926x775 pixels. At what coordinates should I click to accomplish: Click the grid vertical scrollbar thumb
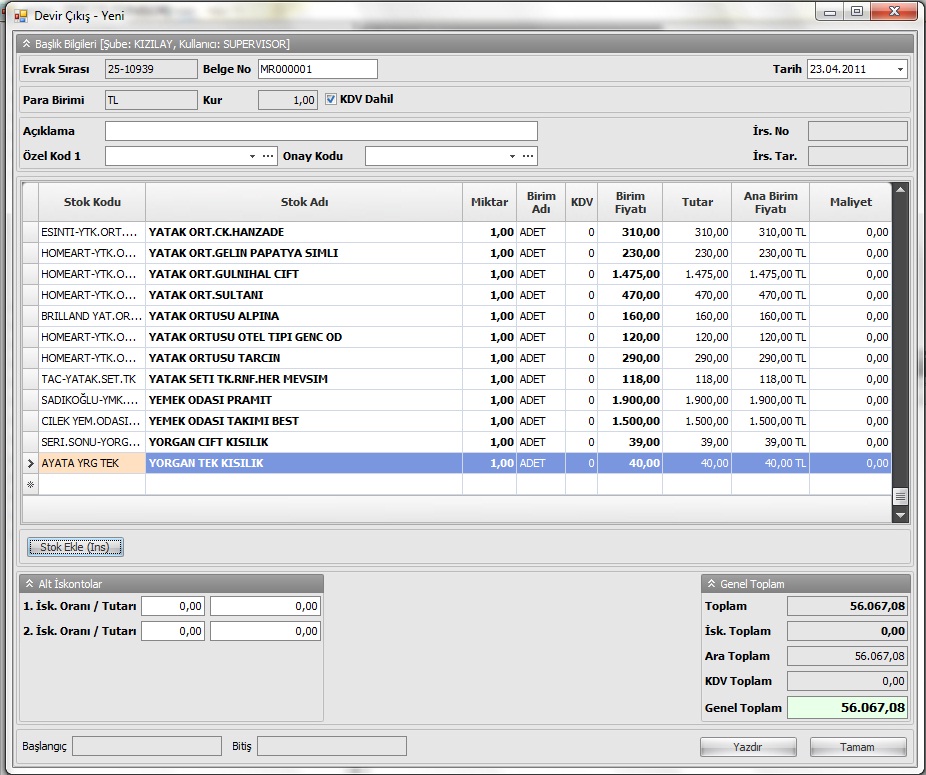900,496
